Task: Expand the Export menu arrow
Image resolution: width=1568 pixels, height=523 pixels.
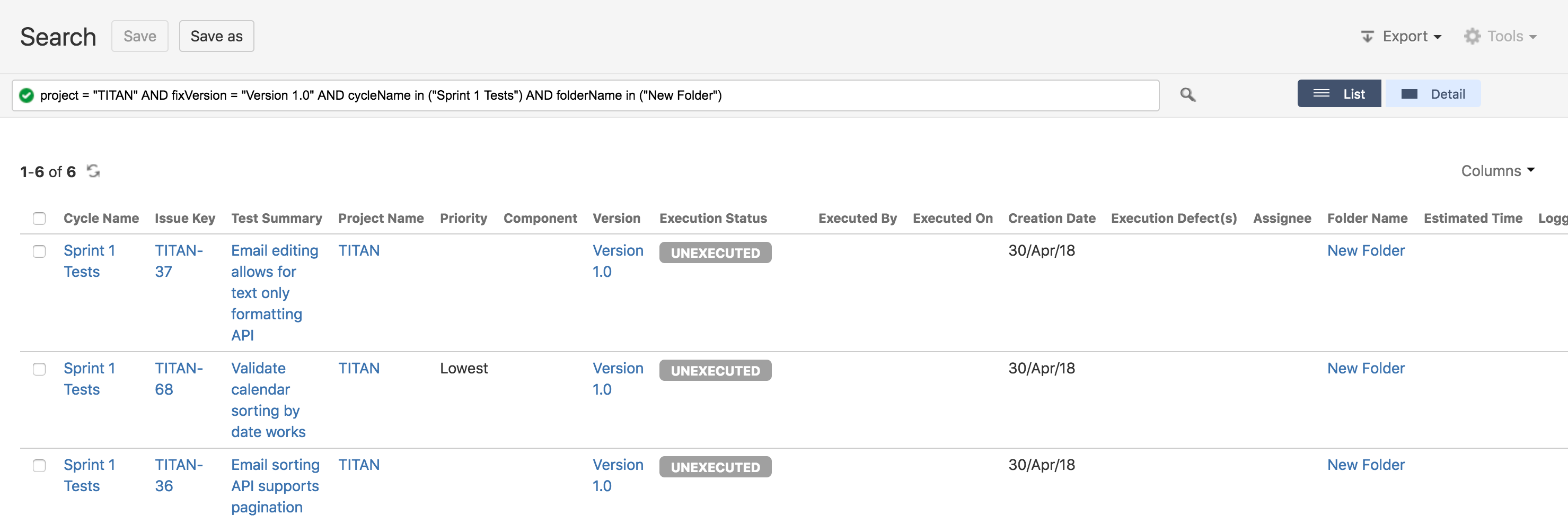Action: [x=1438, y=37]
